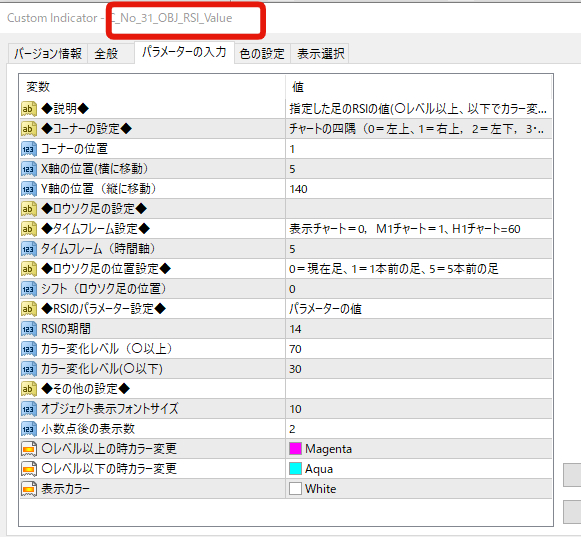581x537 pixels.
Task: Edit the シフト（ロウソク足の位置） value 0
Action: coord(419,289)
